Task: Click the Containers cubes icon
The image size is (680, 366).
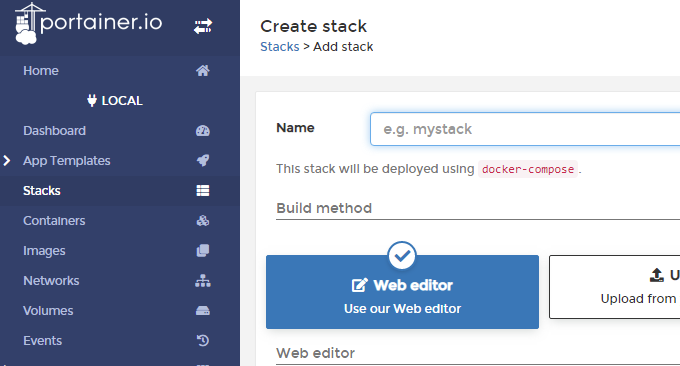Action: pos(203,220)
